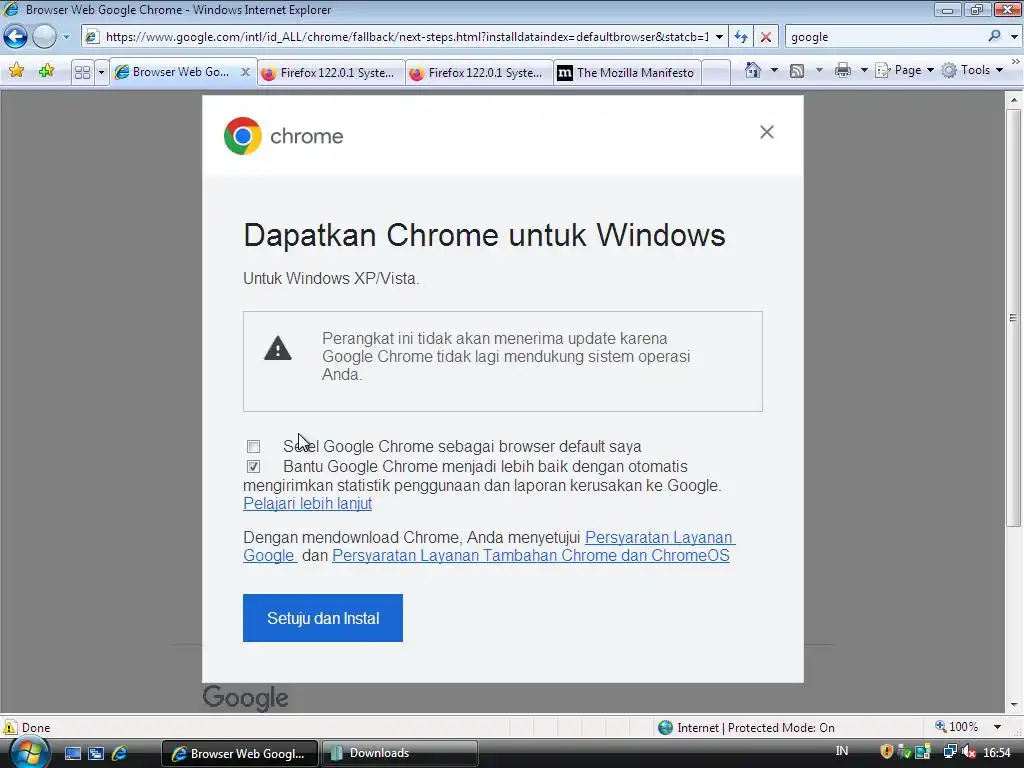Click the 16:54 system clock
The height and width of the screenshot is (768, 1024).
point(997,753)
